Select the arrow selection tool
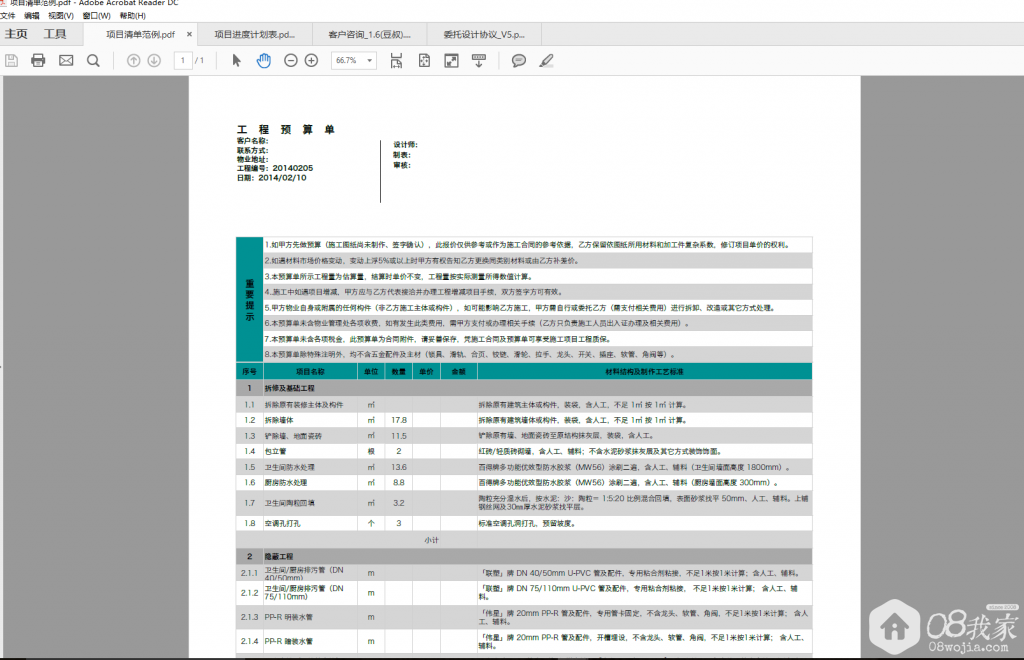The width and height of the screenshot is (1024, 660). click(237, 60)
